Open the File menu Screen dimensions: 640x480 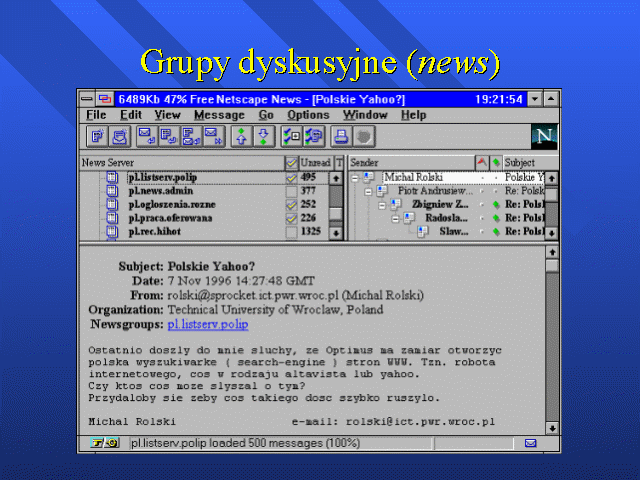(x=96, y=115)
